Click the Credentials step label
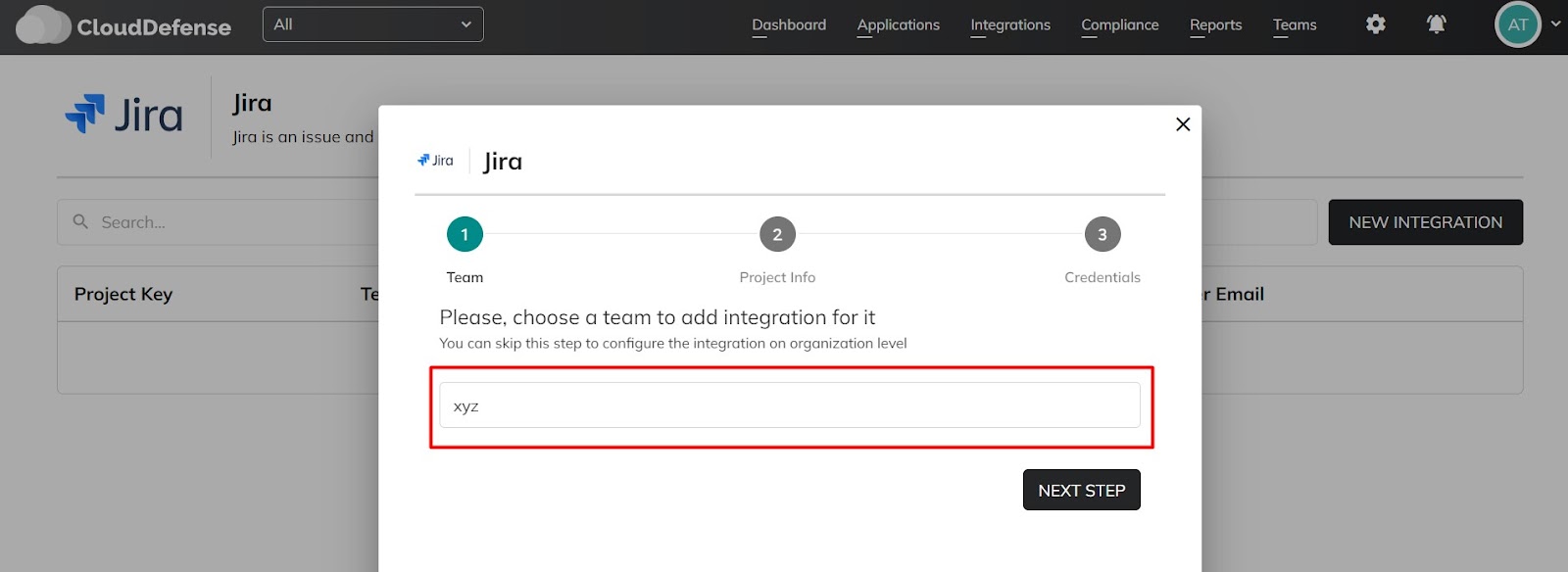This screenshot has height=572, width=1568. (1102, 277)
